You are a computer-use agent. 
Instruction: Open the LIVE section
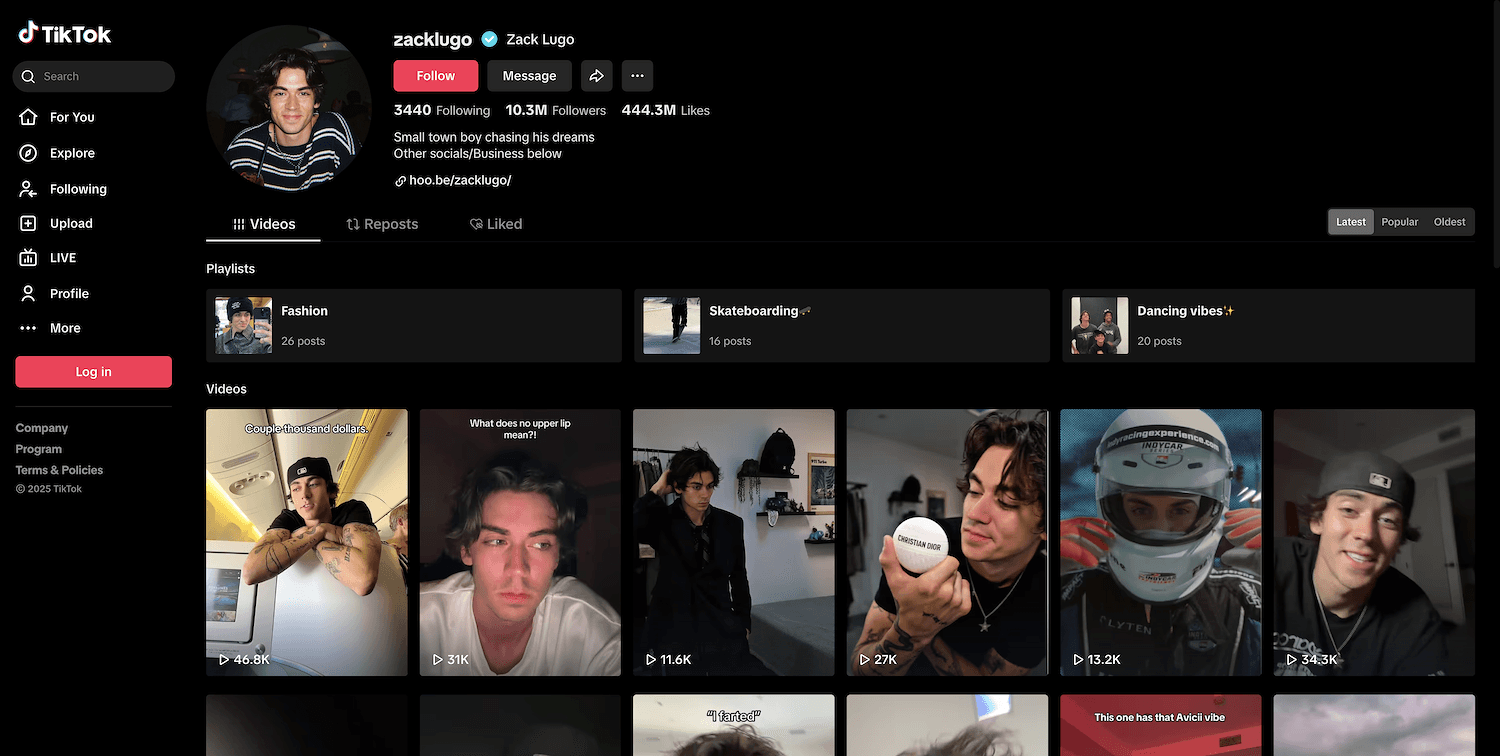62,258
